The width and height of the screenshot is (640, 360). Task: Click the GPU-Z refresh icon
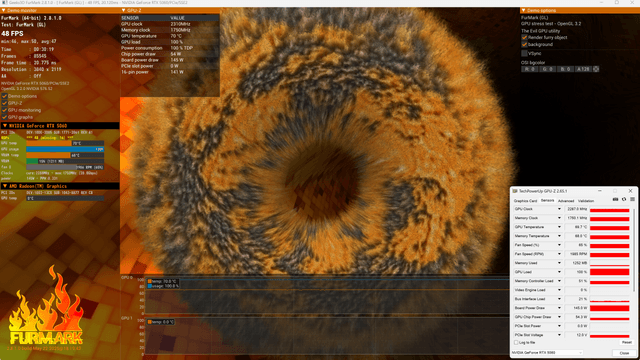(x=624, y=200)
